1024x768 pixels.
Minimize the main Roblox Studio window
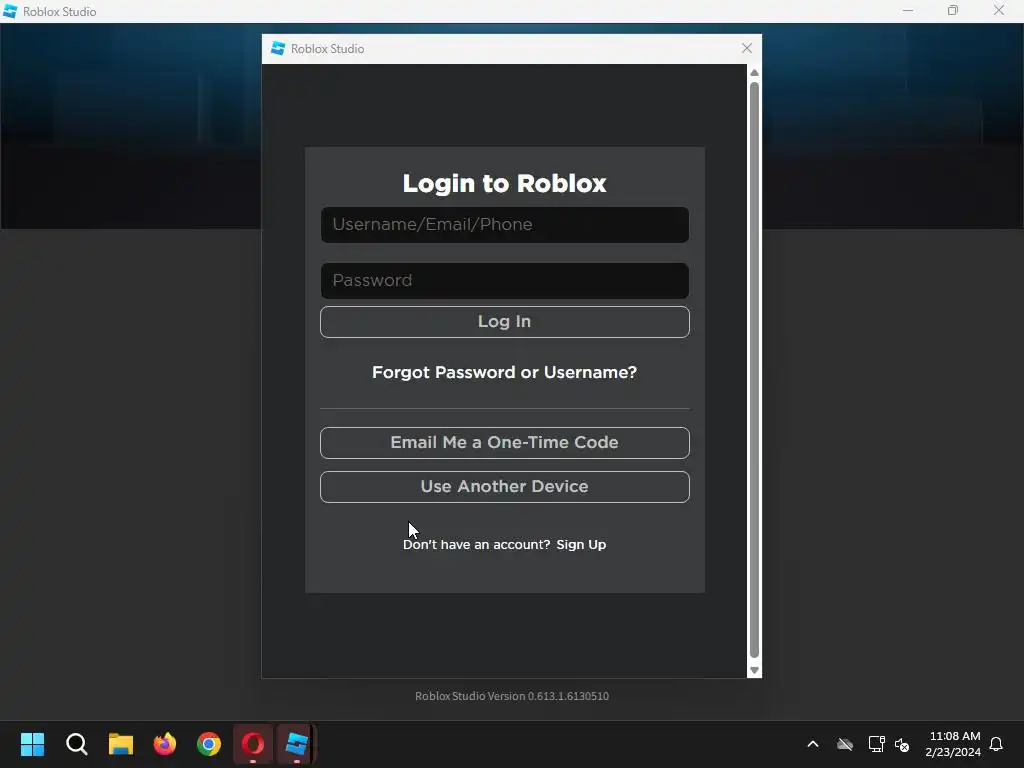pos(908,11)
